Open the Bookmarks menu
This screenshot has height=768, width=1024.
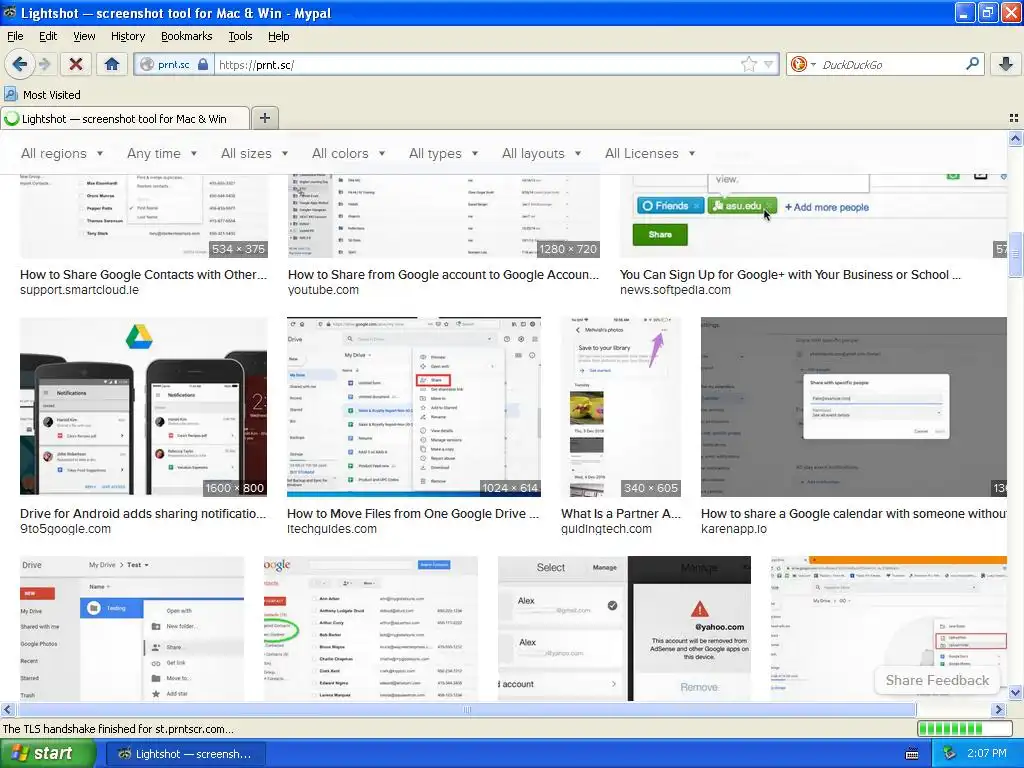186,36
